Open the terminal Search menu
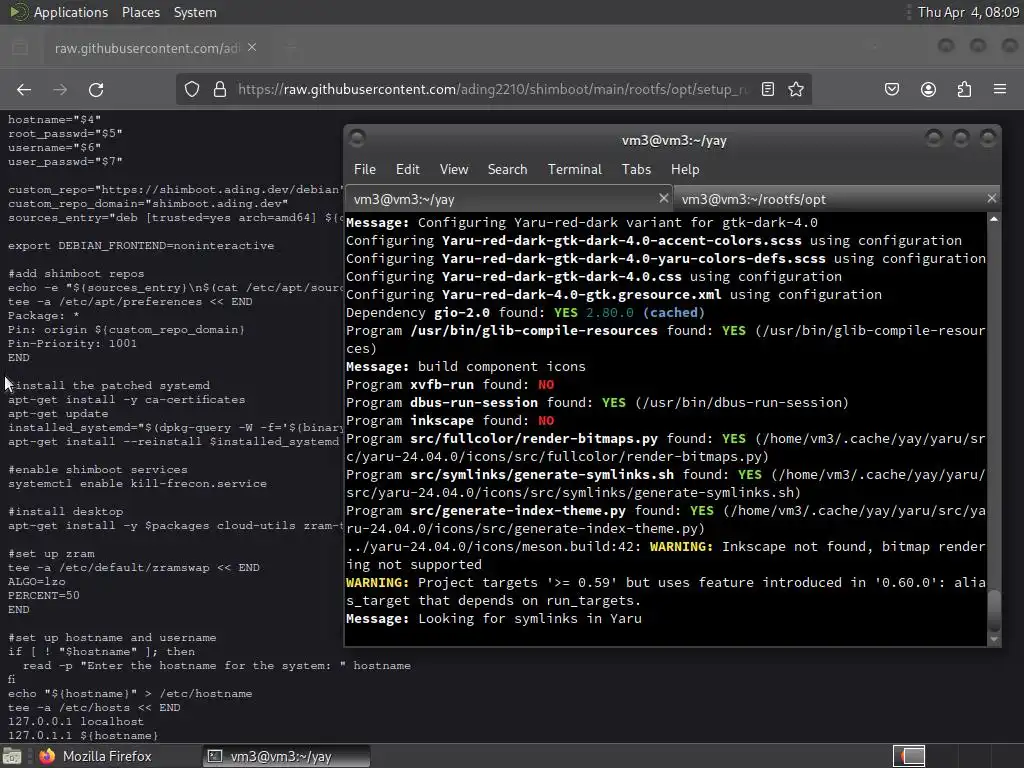 507,169
